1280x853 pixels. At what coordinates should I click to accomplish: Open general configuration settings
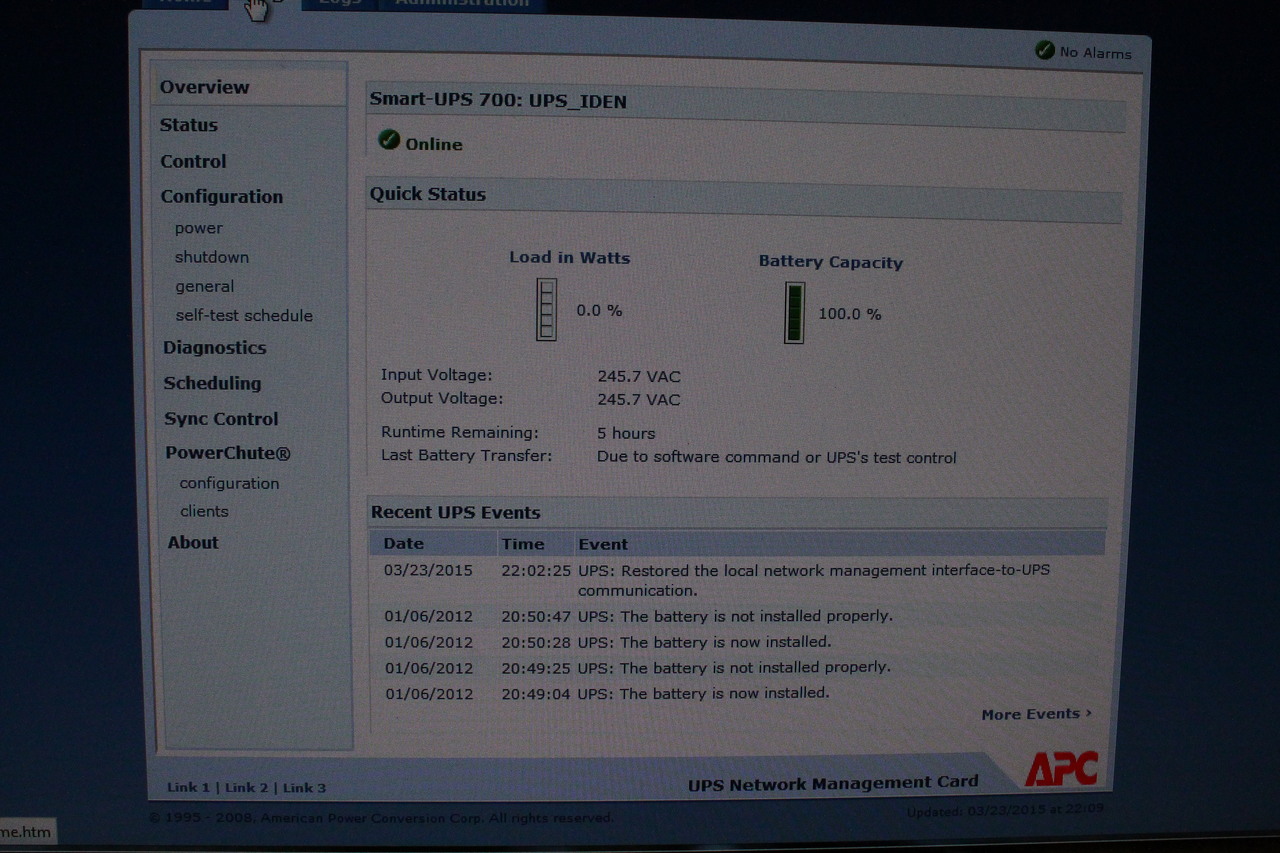coord(205,286)
